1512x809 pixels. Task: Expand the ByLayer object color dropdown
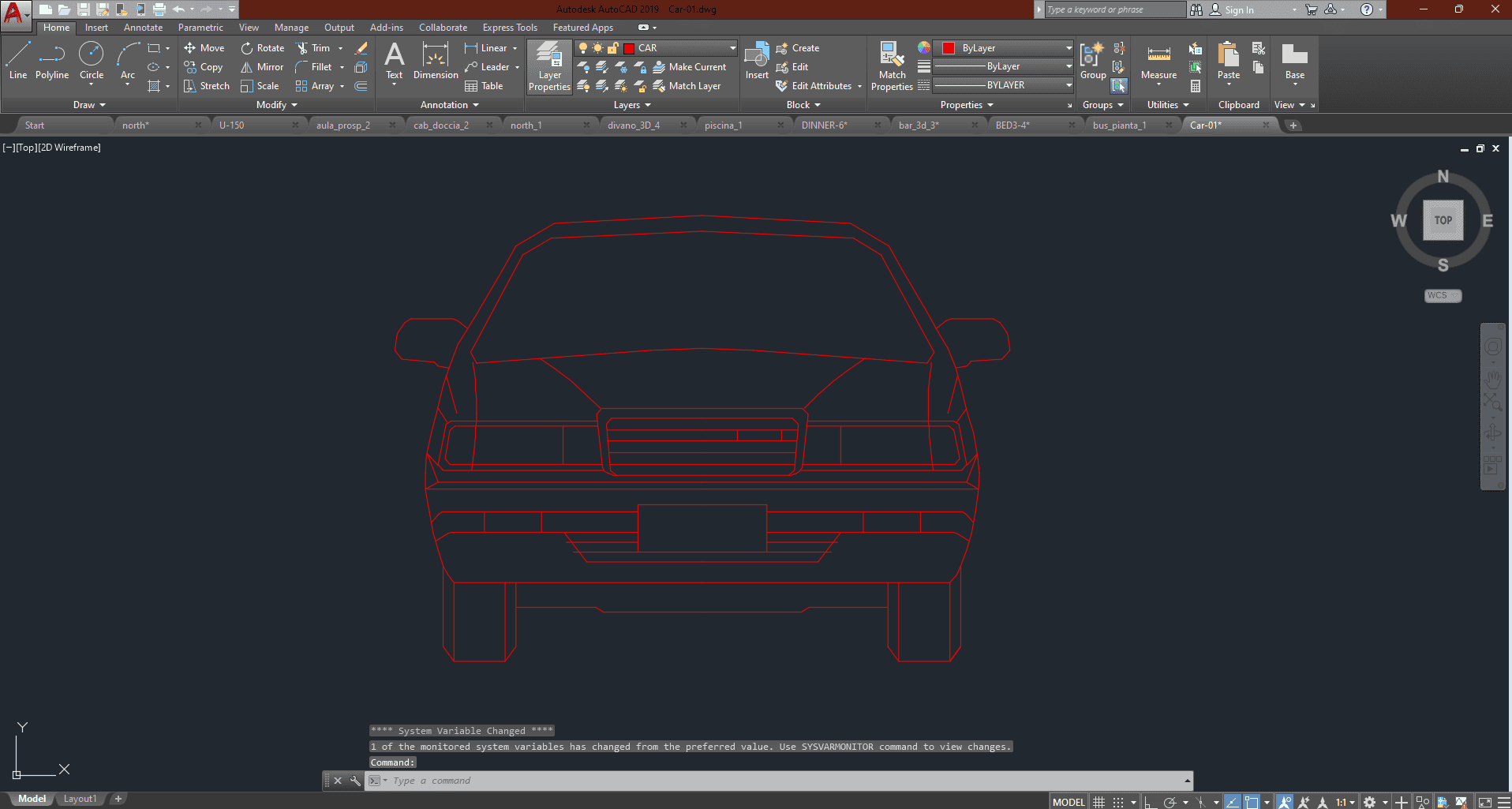1069,48
